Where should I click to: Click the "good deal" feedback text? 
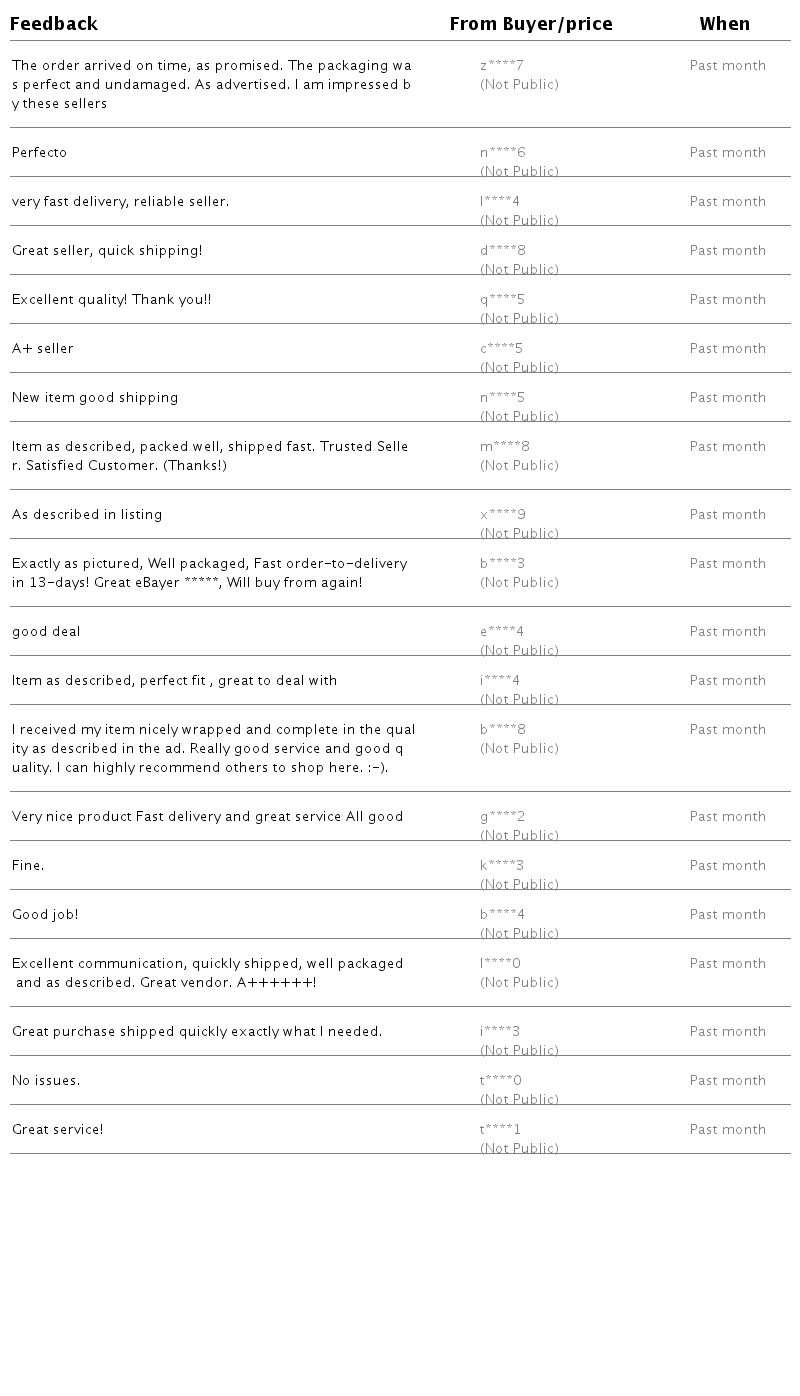click(x=46, y=632)
